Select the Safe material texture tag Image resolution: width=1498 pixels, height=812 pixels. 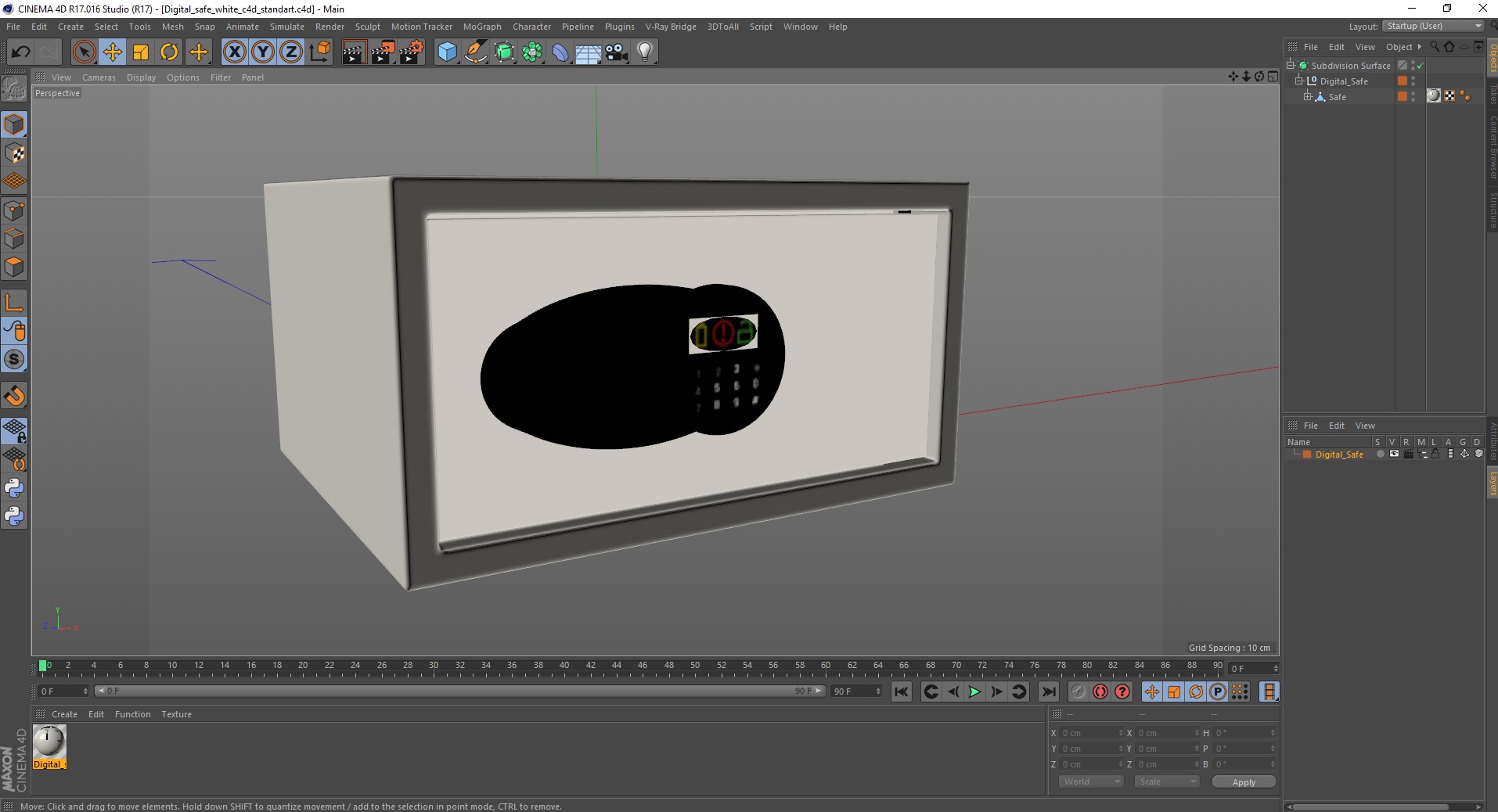[x=1434, y=95]
